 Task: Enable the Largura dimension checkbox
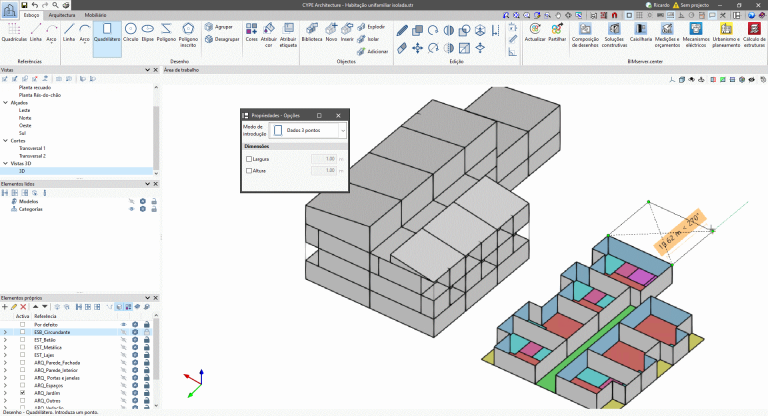click(x=249, y=159)
